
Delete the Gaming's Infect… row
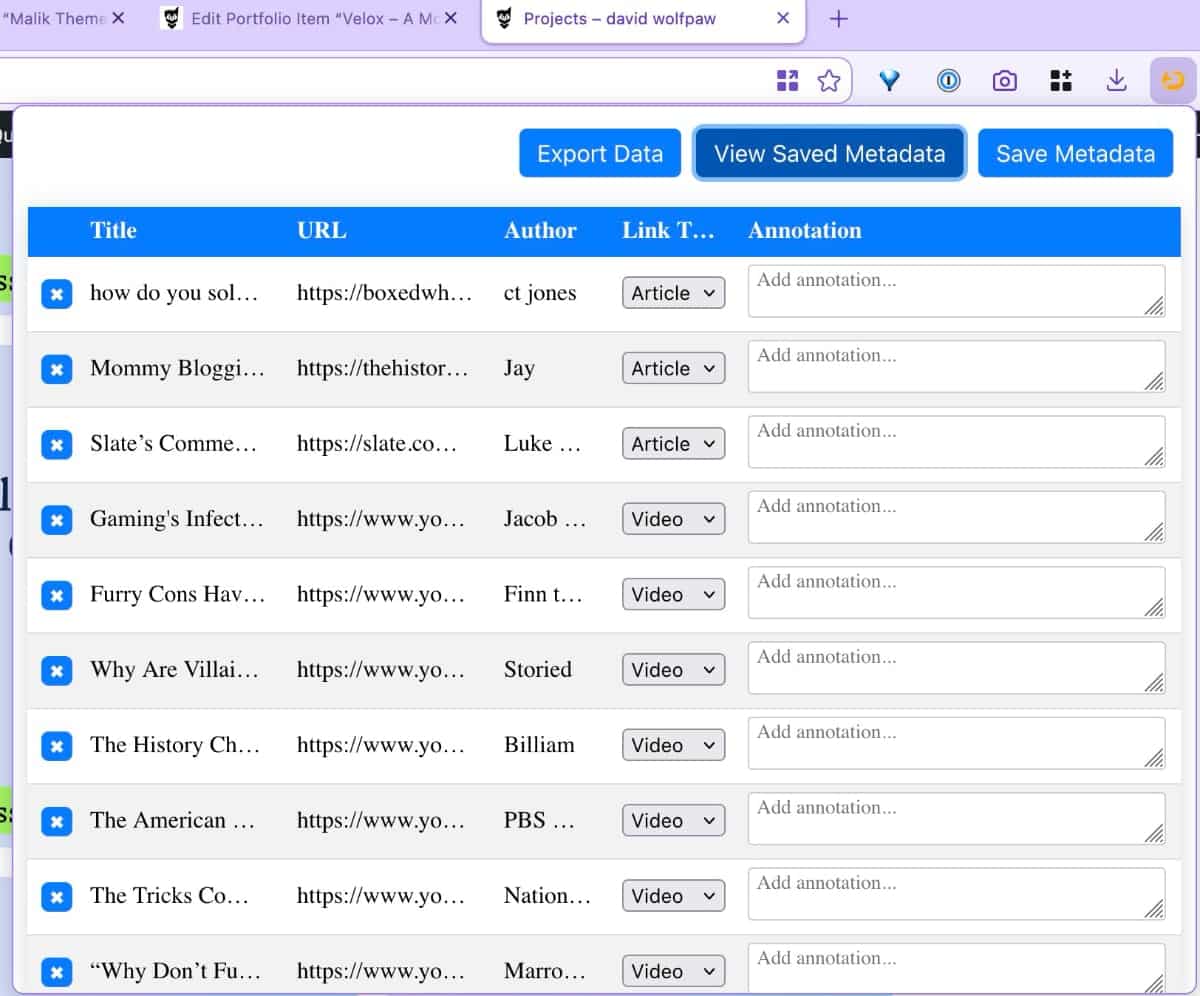click(57, 520)
